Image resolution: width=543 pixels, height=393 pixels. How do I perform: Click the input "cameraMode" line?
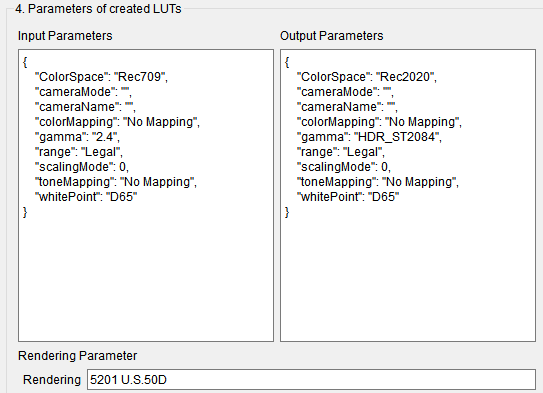83,92
